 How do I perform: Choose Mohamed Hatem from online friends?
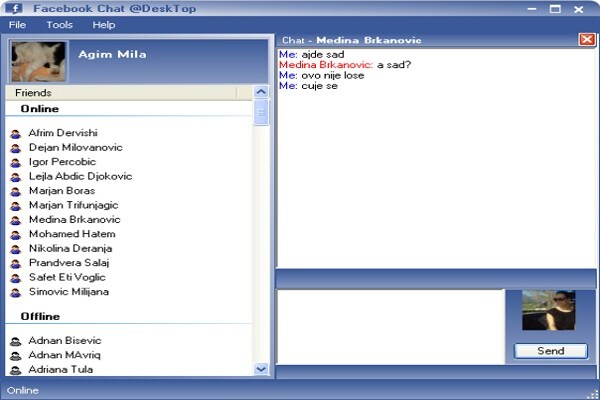(x=72, y=234)
